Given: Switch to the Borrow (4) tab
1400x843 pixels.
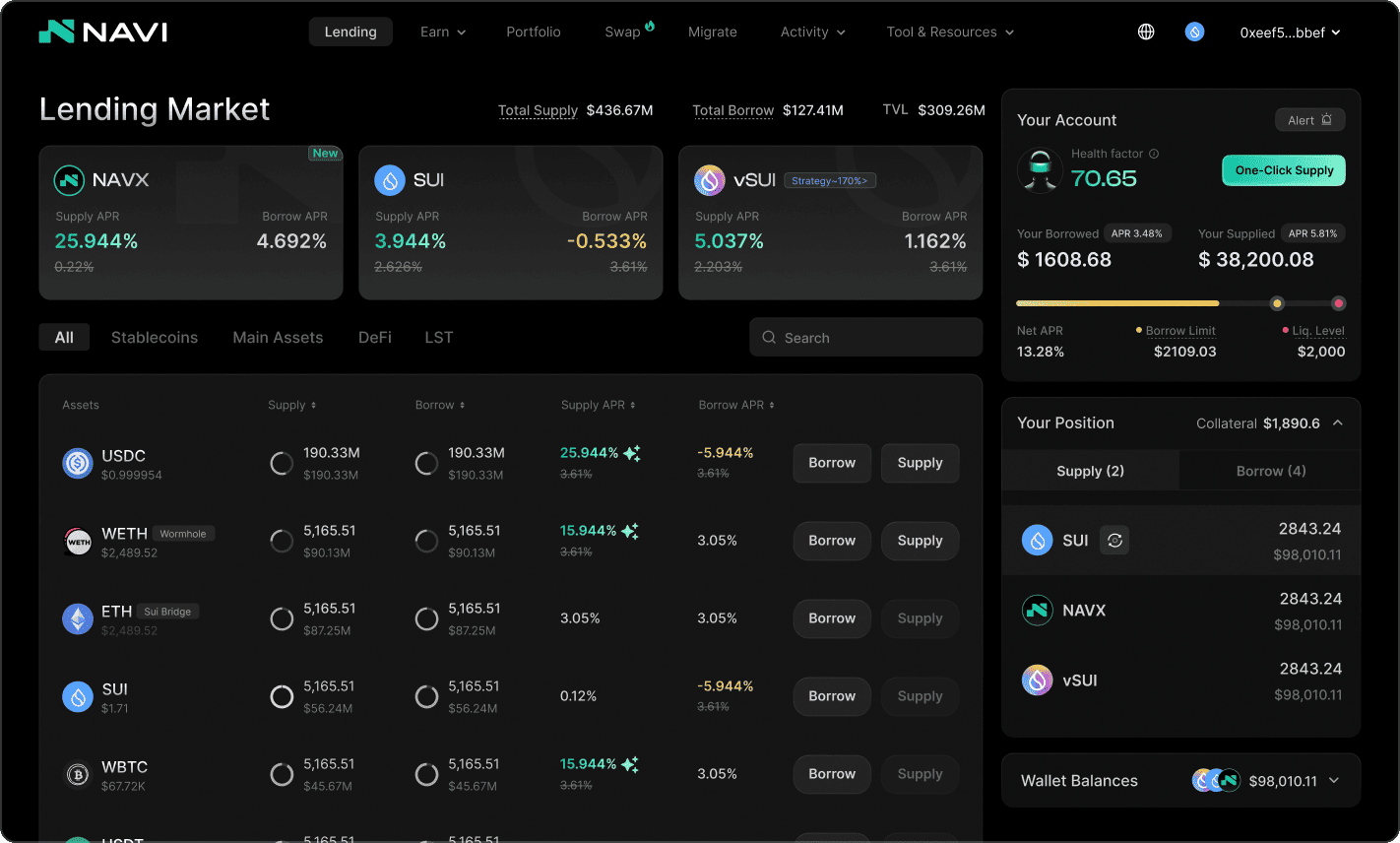Looking at the screenshot, I should pyautogui.click(x=1269, y=471).
